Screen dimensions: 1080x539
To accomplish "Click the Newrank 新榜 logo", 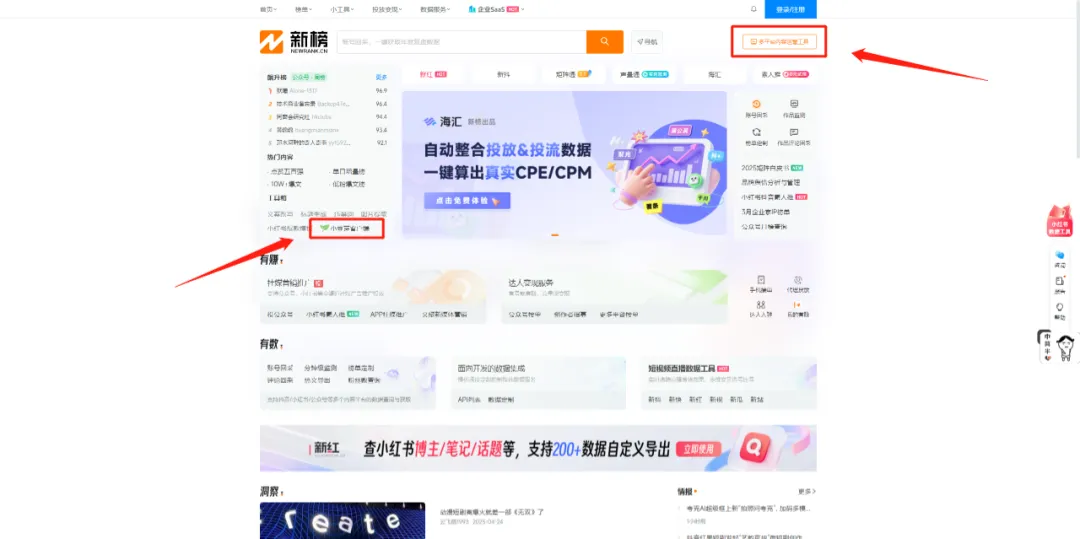I will point(293,42).
